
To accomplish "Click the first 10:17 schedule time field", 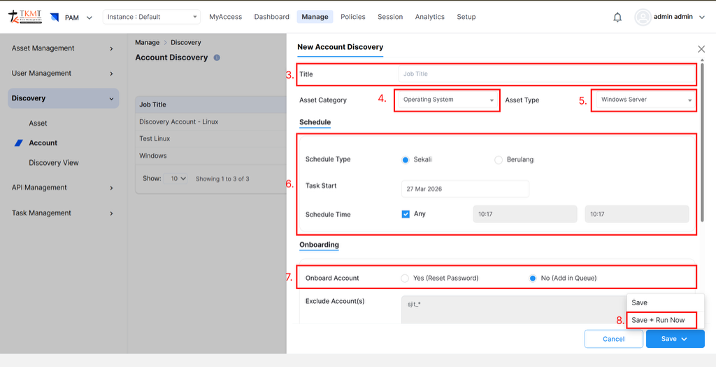I will [x=525, y=214].
